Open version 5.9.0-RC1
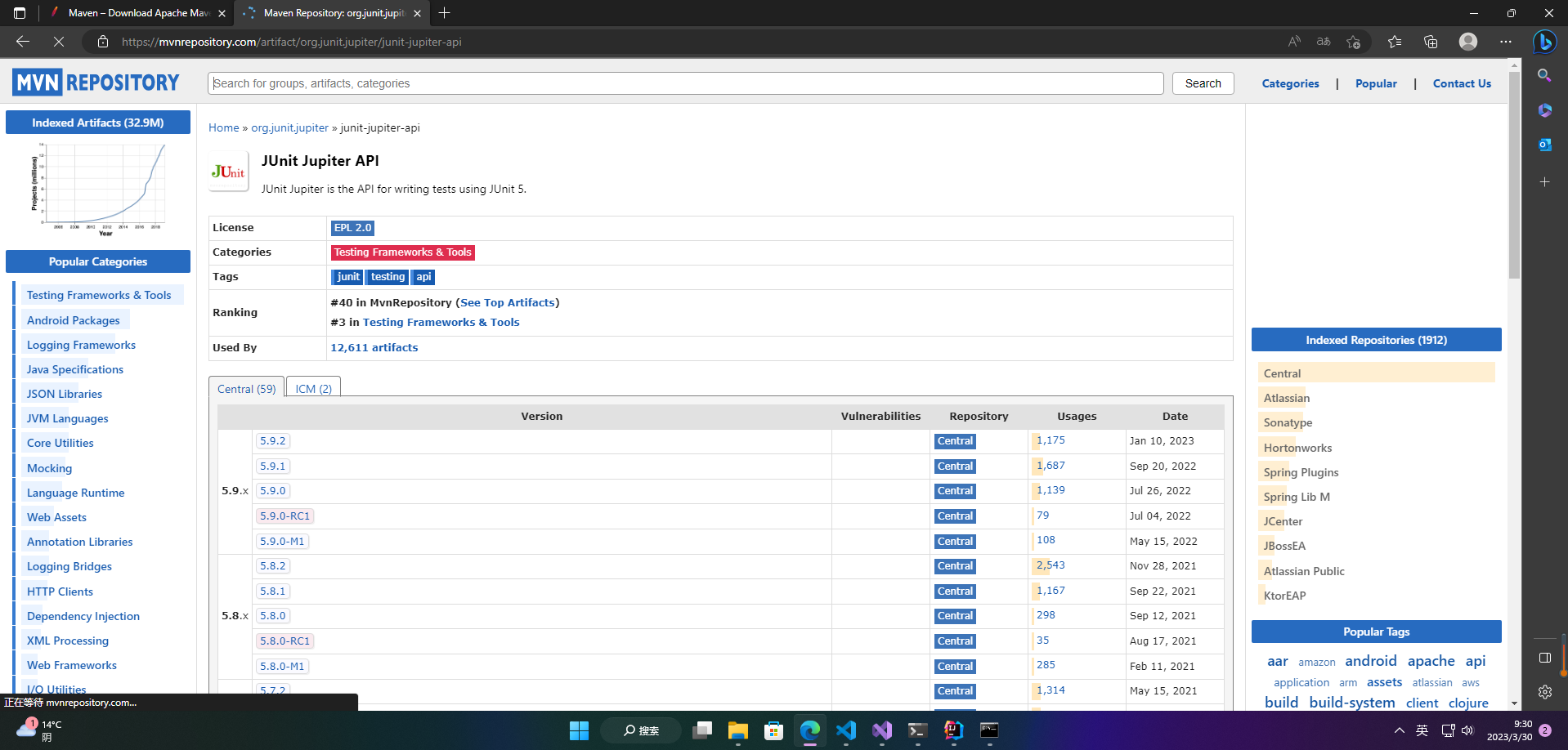1568x750 pixels. click(285, 516)
